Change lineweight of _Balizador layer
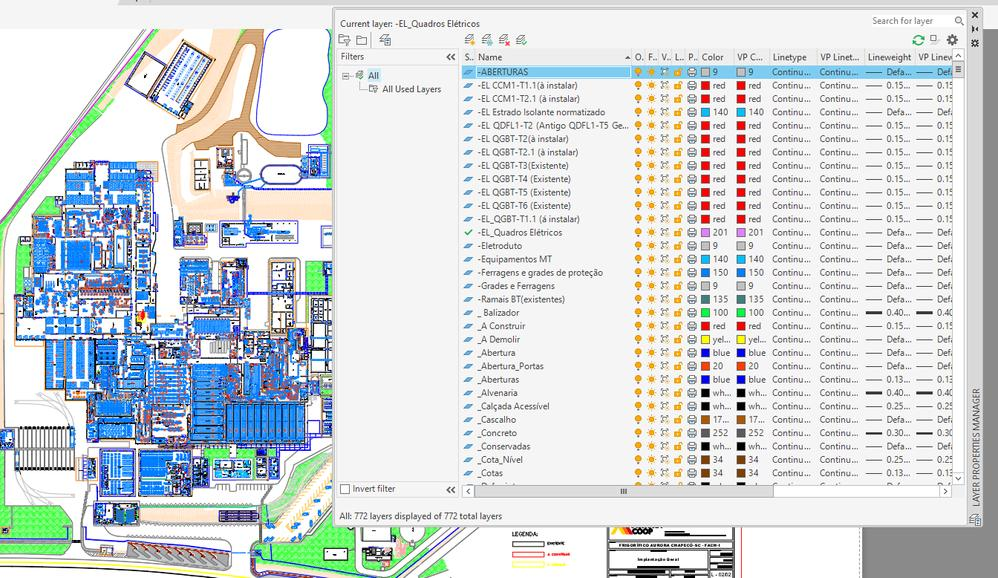 click(889, 313)
